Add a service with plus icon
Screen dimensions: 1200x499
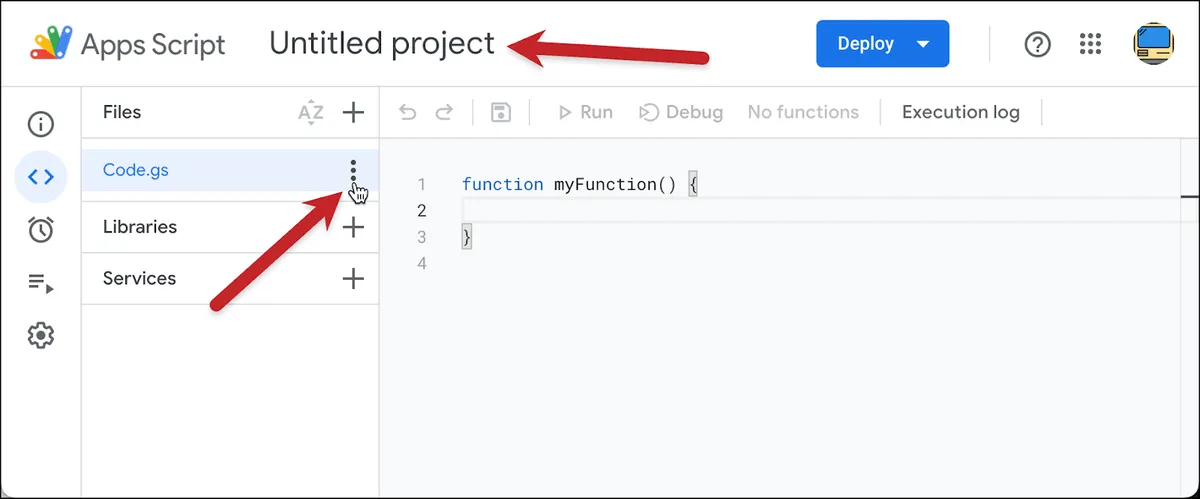pyautogui.click(x=353, y=279)
